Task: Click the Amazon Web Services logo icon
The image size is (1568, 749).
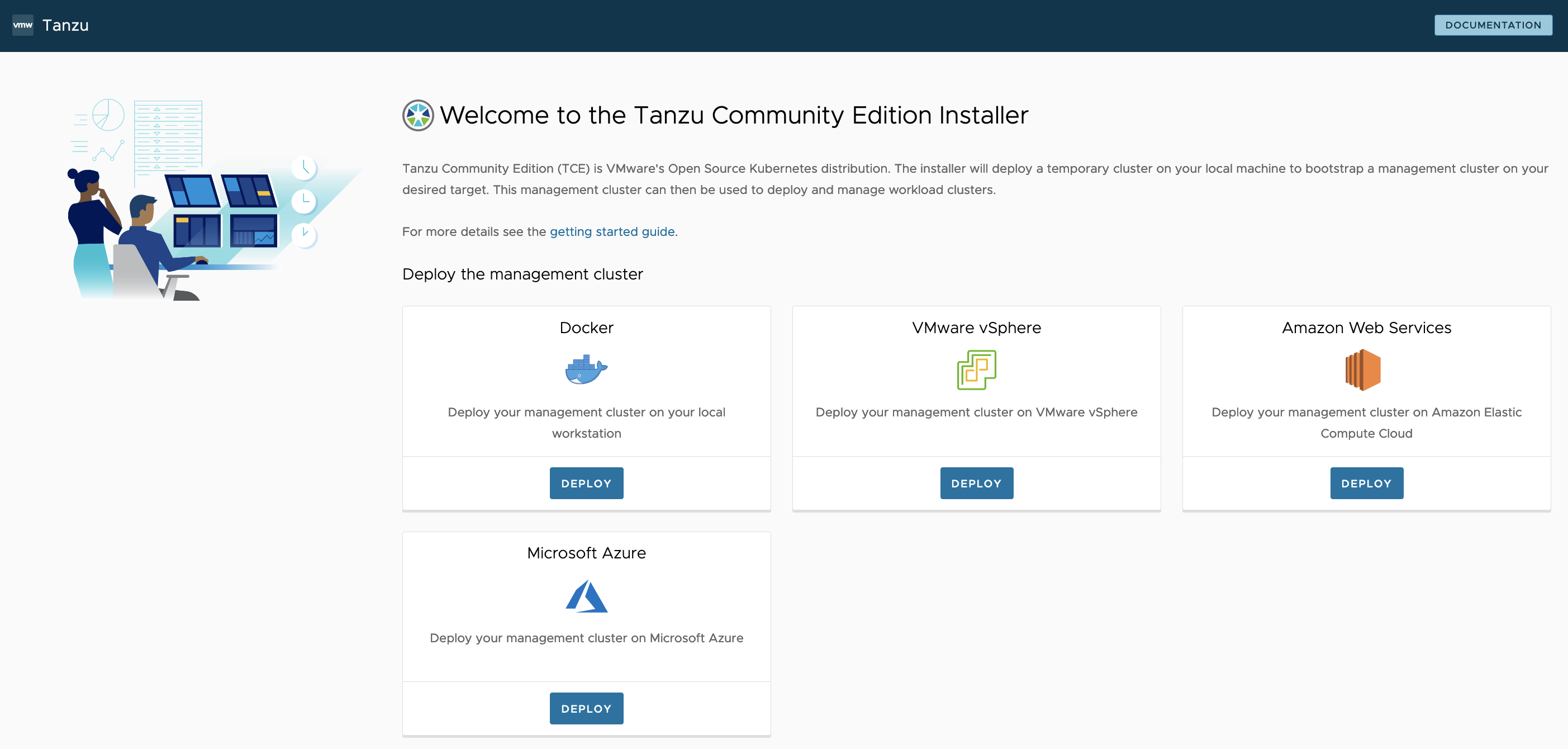Action: (x=1363, y=369)
